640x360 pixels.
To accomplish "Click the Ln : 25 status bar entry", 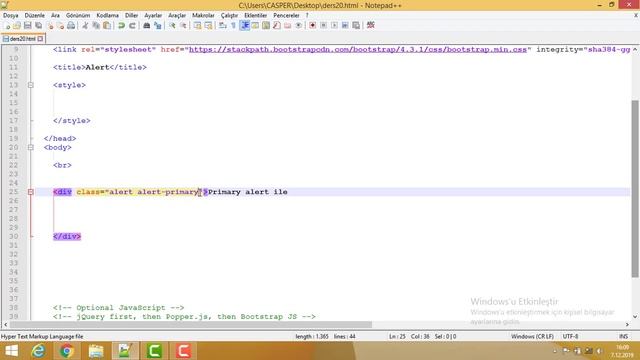I will 397,336.
